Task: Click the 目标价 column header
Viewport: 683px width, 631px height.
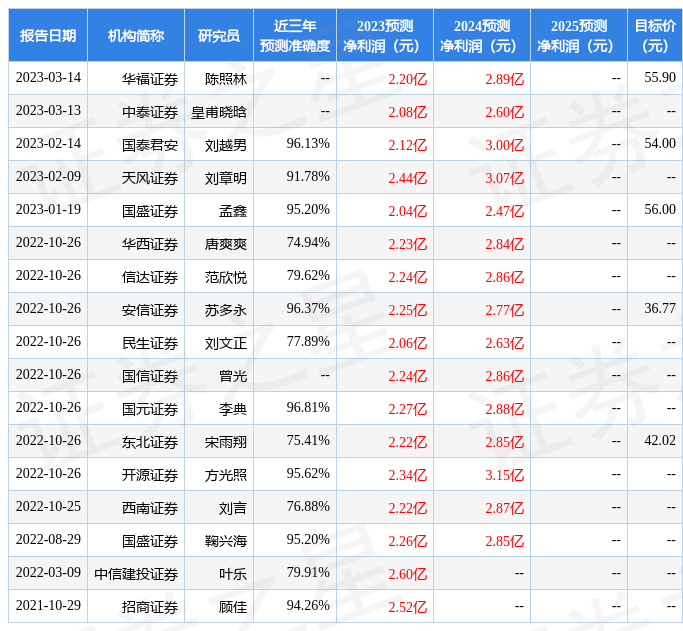Action: point(655,35)
